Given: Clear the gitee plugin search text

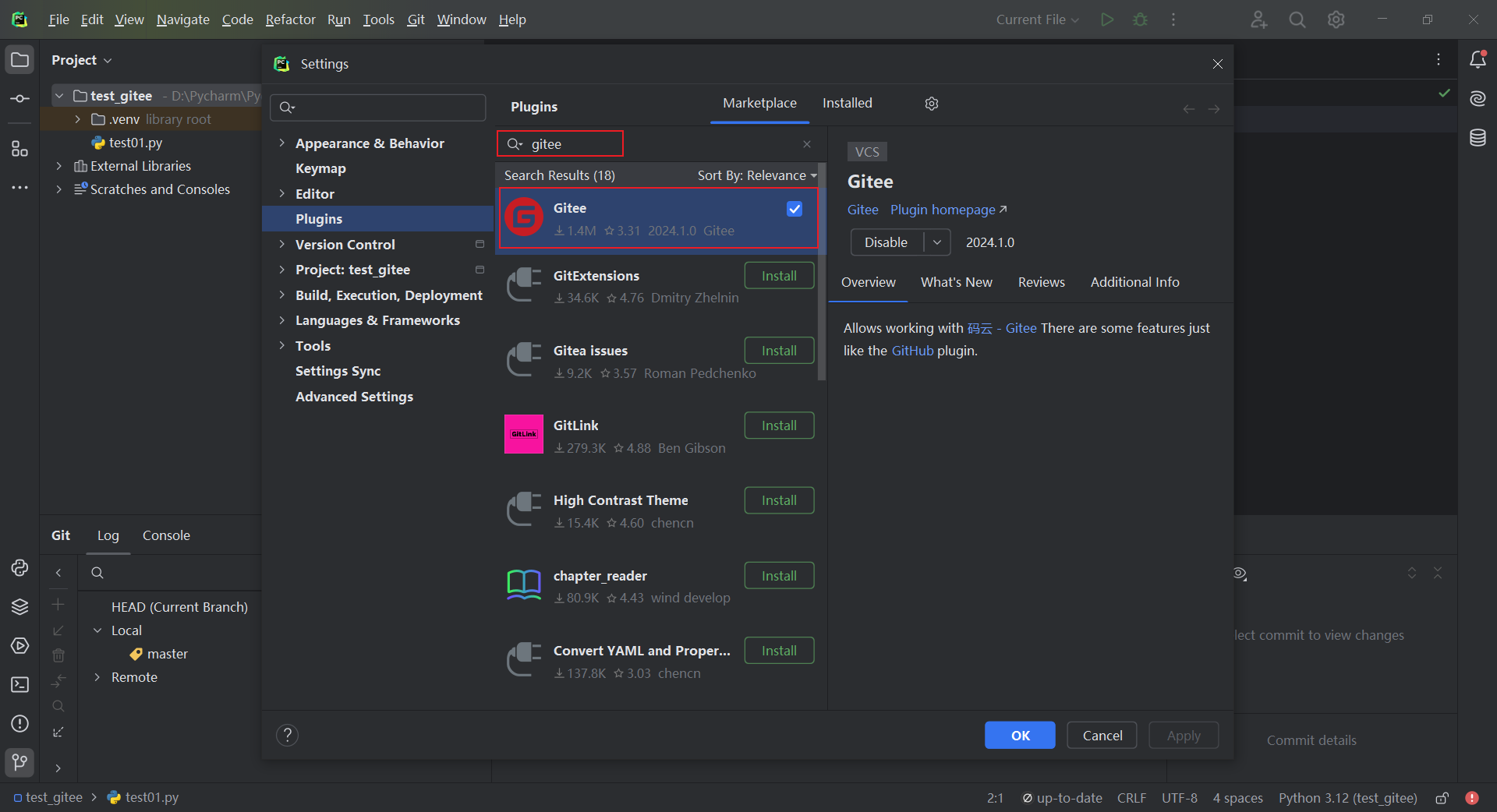Looking at the screenshot, I should click(x=807, y=144).
